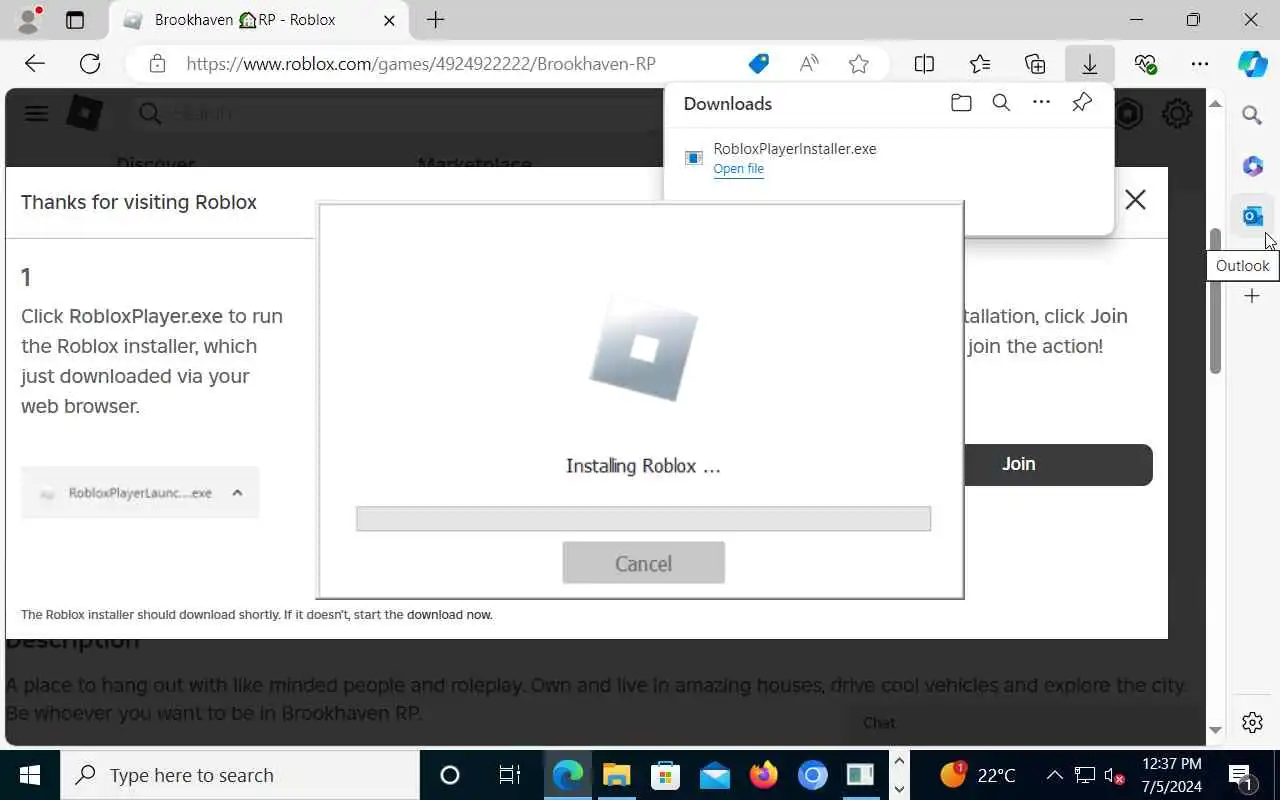This screenshot has height=800, width=1280.
Task: Open Downloads more options ellipsis
Action: pos(1041,103)
